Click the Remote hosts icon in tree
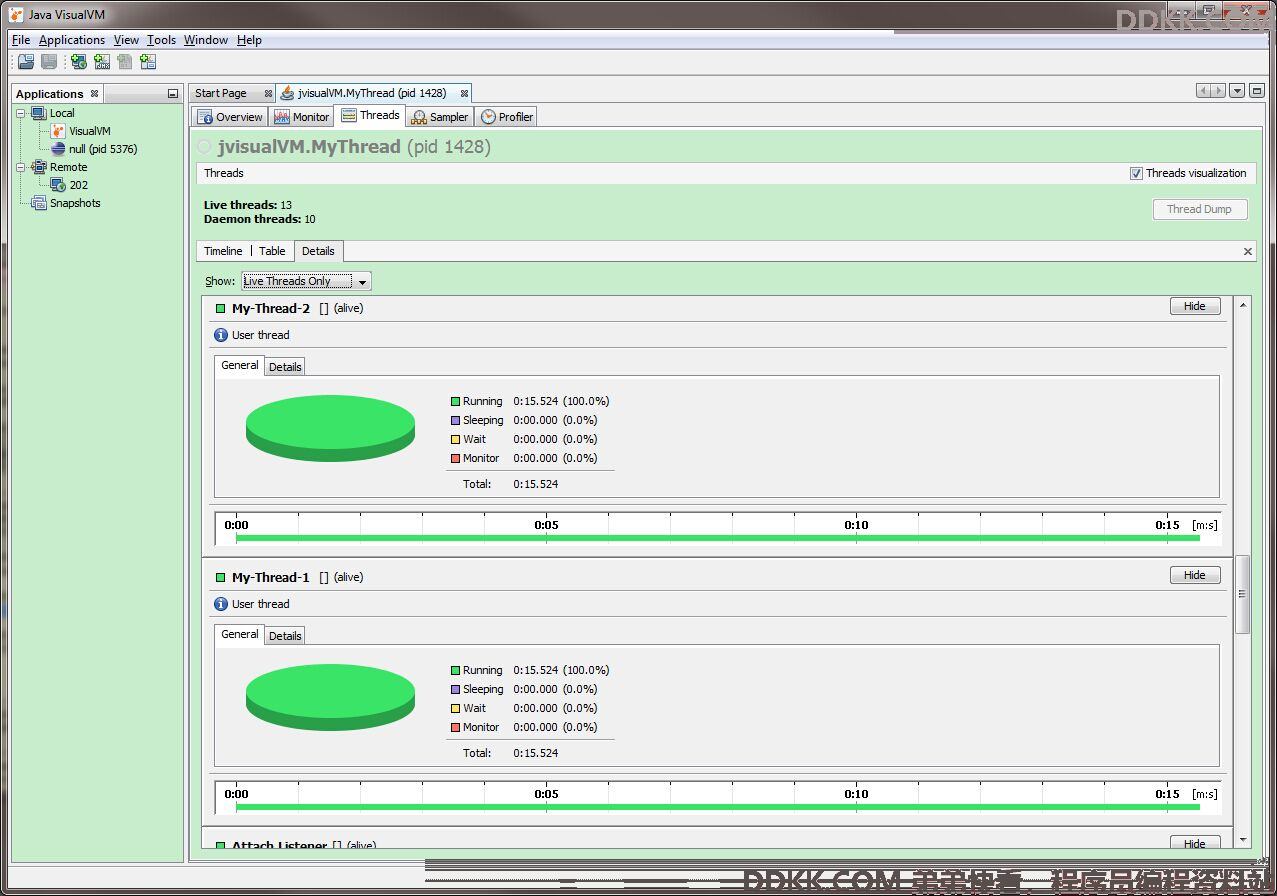Screen dimensions: 1277x896 (39, 167)
